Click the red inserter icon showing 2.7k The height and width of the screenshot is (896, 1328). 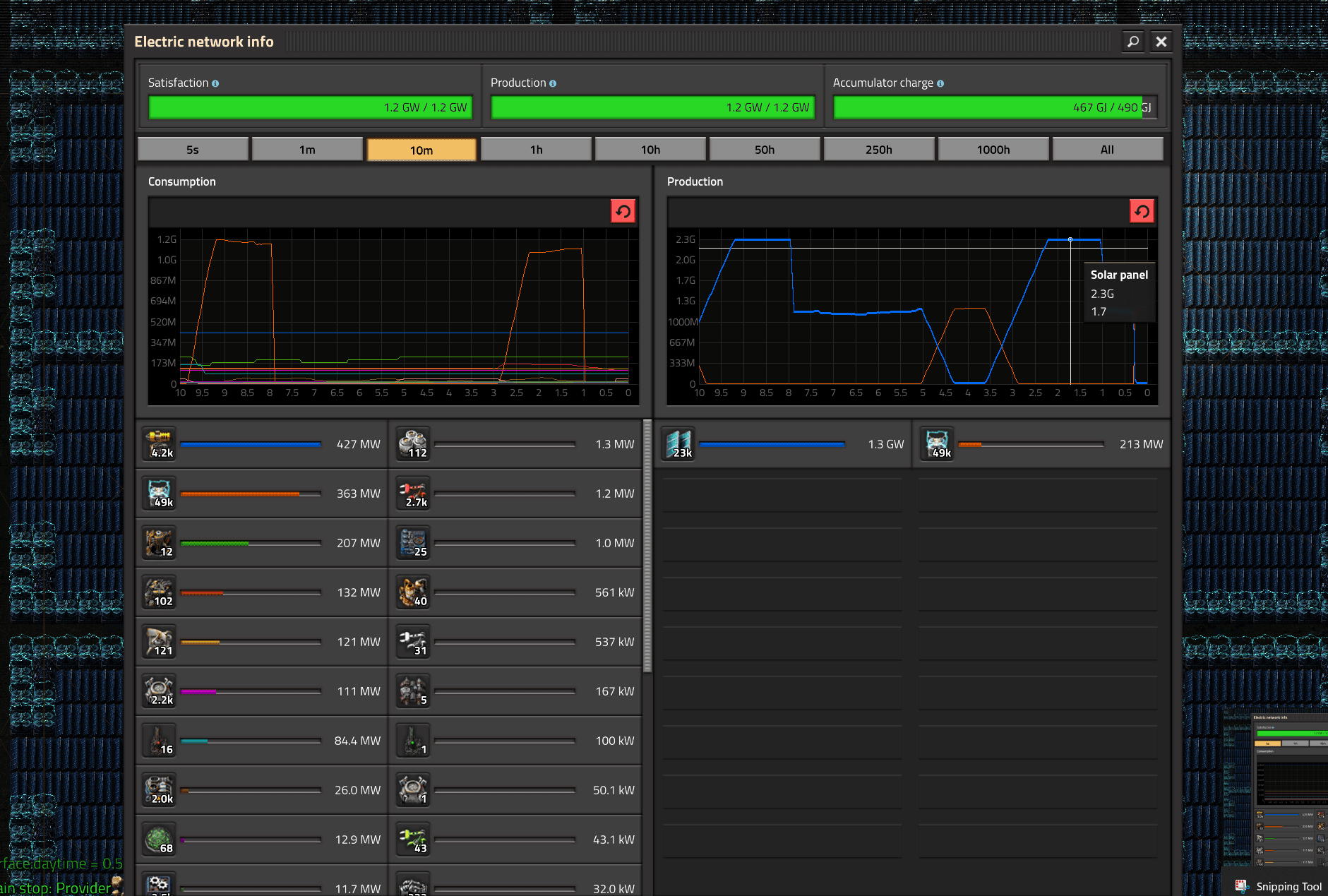[413, 494]
